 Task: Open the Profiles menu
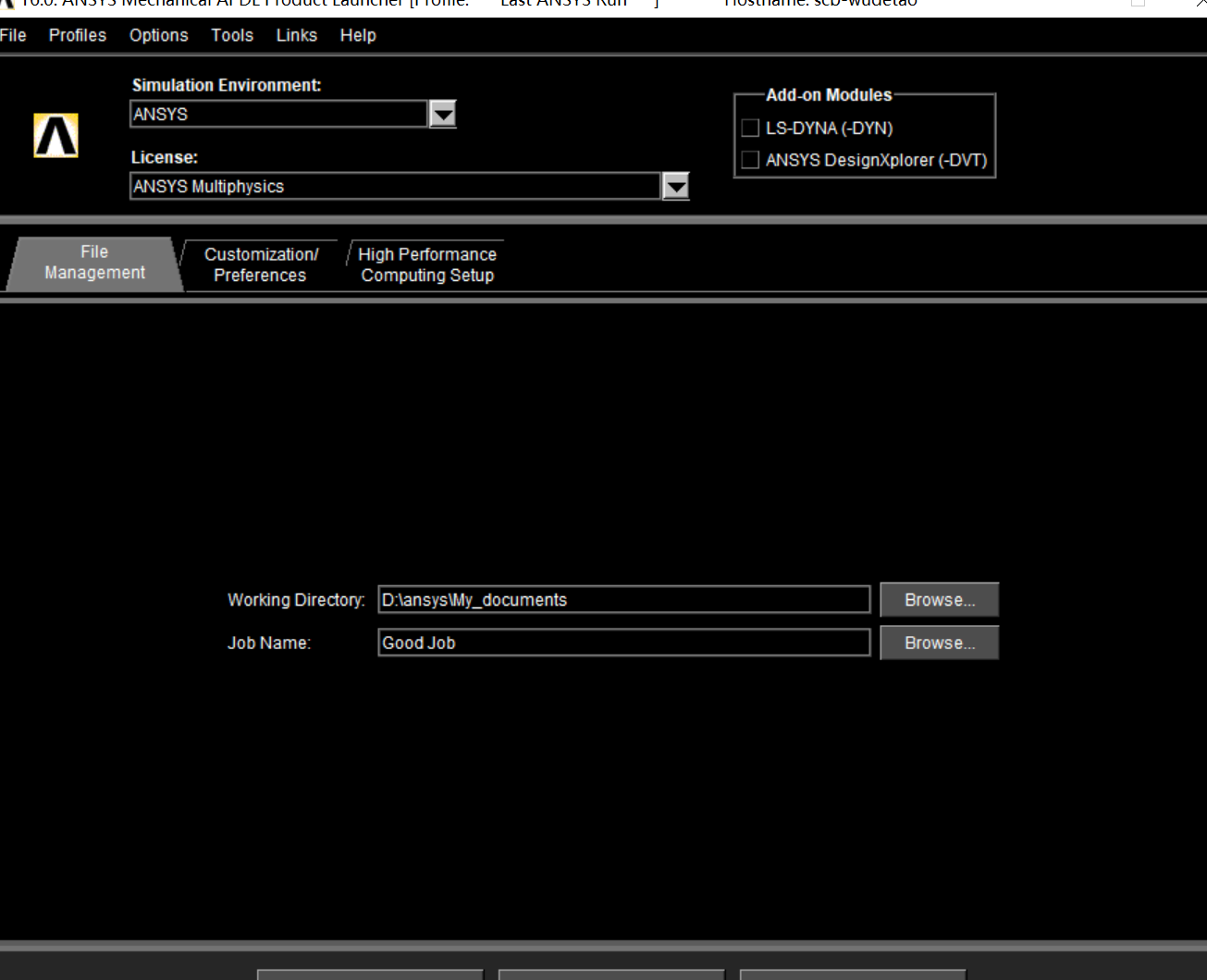(77, 35)
